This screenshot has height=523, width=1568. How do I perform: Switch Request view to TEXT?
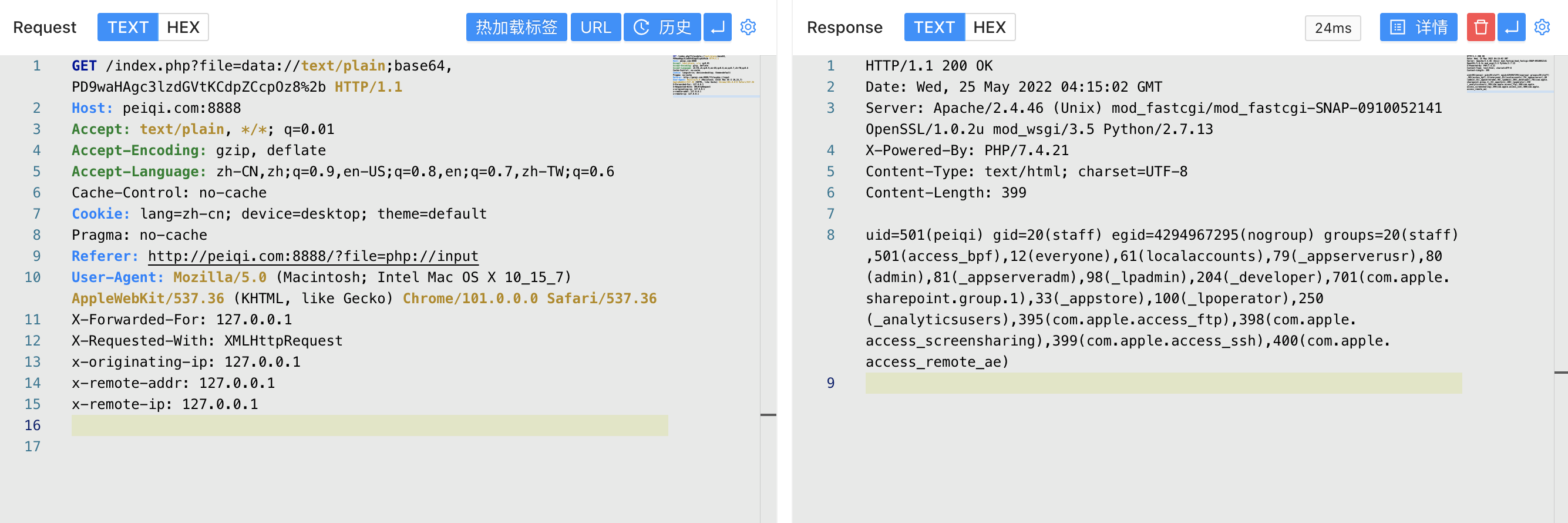(128, 28)
